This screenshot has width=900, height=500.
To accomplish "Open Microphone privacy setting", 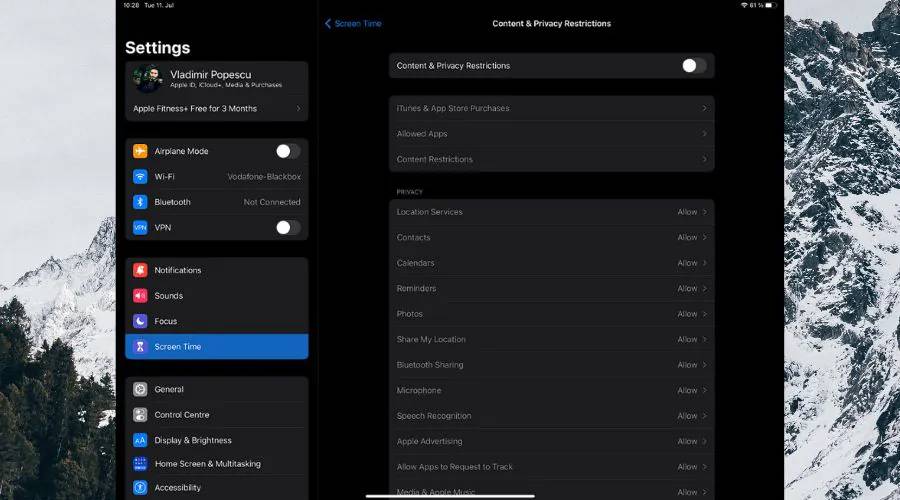I will [x=552, y=390].
